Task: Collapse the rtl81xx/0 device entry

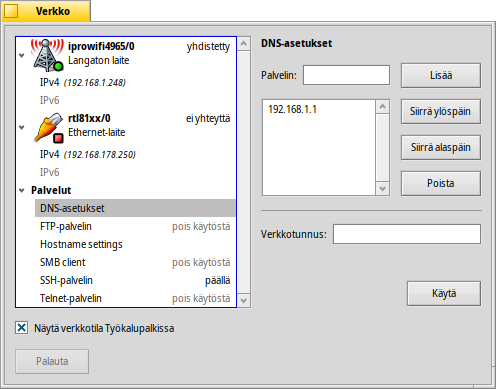Action: (22, 127)
